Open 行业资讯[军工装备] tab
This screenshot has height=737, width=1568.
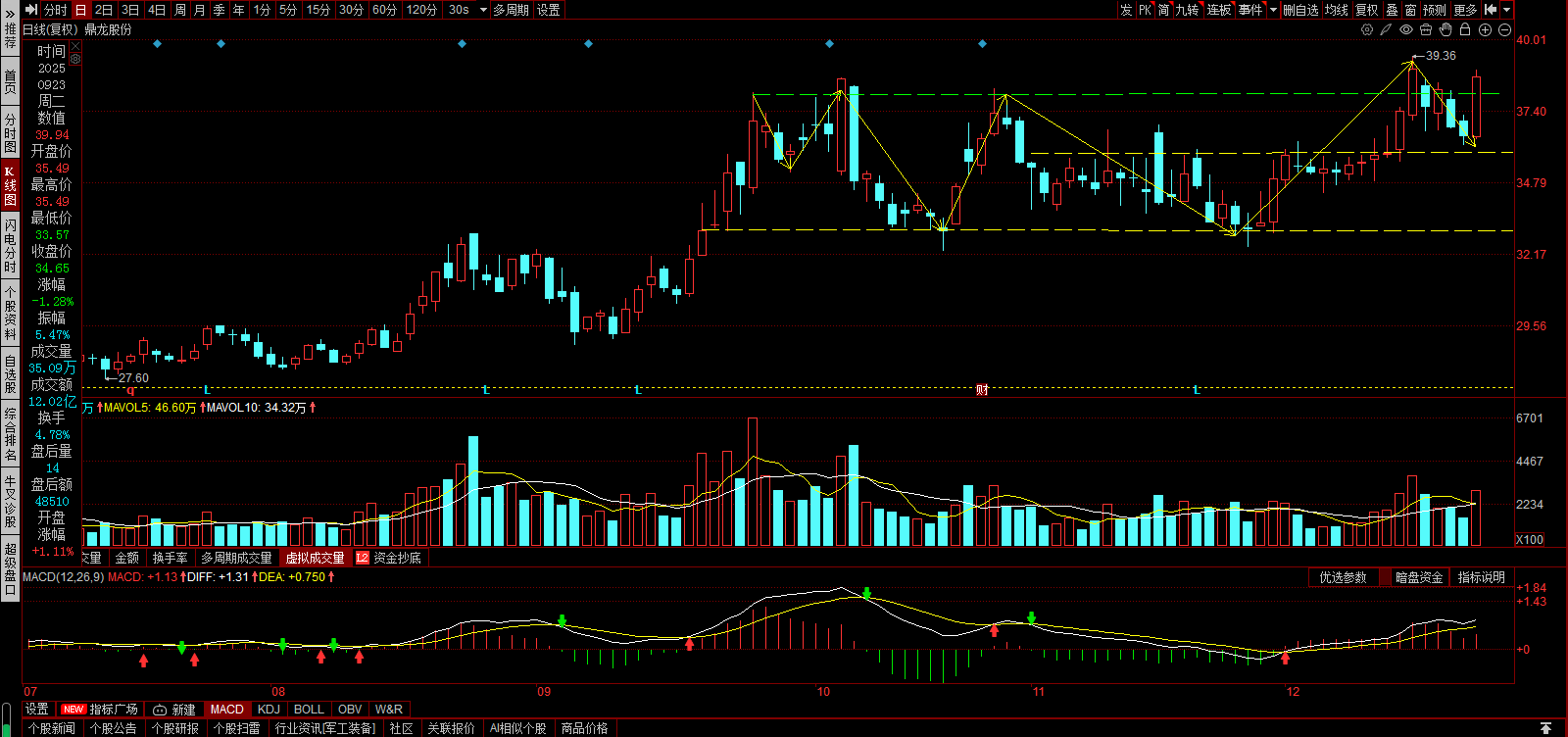(325, 728)
